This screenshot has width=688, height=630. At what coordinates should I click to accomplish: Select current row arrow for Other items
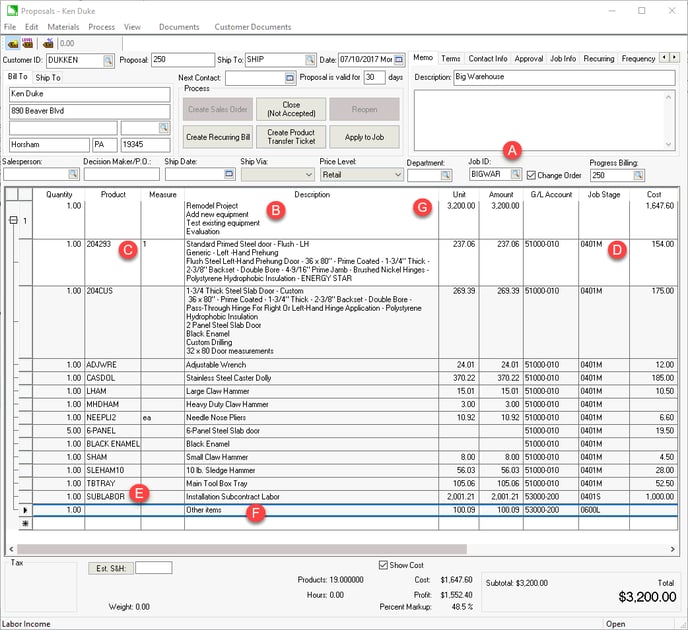[x=25, y=510]
